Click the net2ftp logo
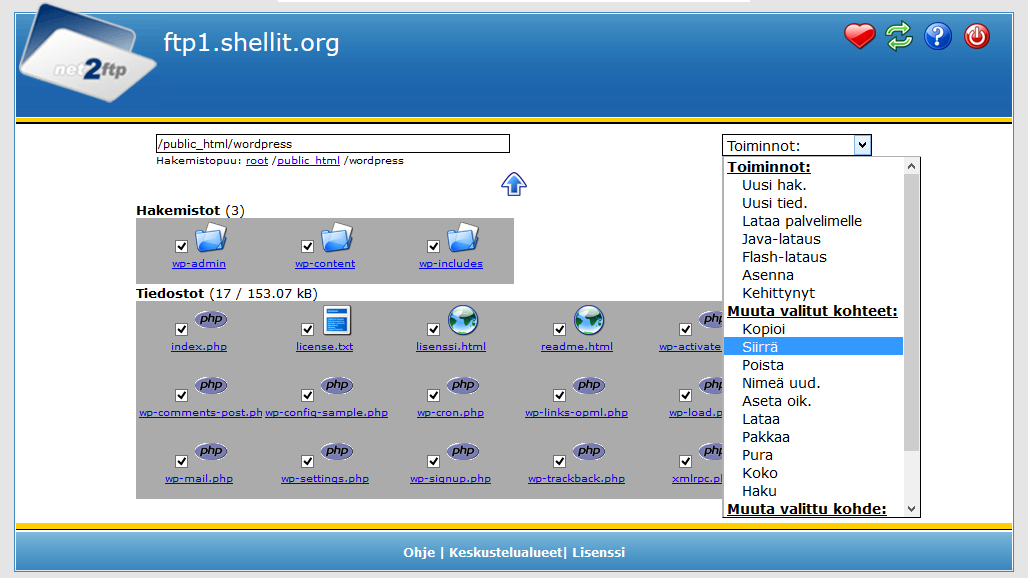 pyautogui.click(x=88, y=54)
